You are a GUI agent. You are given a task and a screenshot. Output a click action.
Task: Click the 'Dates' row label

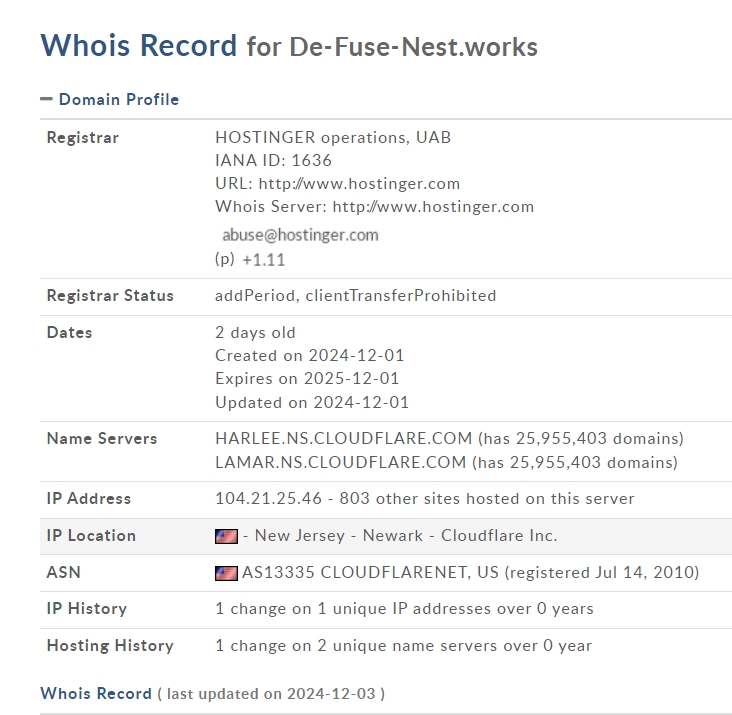(x=70, y=332)
